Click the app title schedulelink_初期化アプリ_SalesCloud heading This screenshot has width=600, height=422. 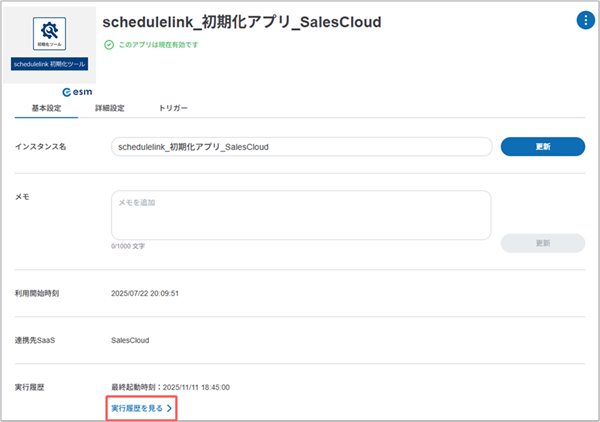[242, 22]
